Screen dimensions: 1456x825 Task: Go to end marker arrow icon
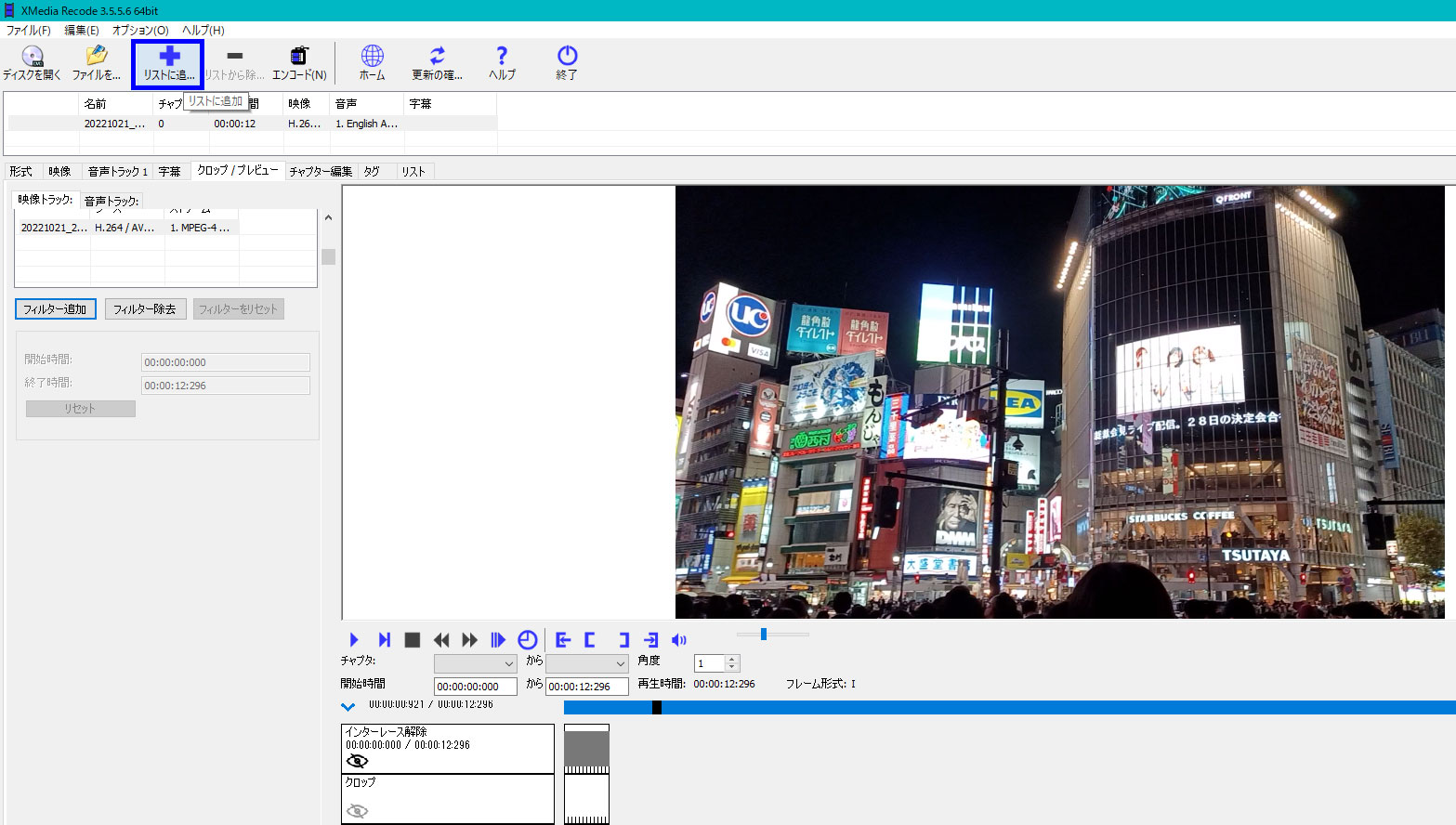click(651, 639)
